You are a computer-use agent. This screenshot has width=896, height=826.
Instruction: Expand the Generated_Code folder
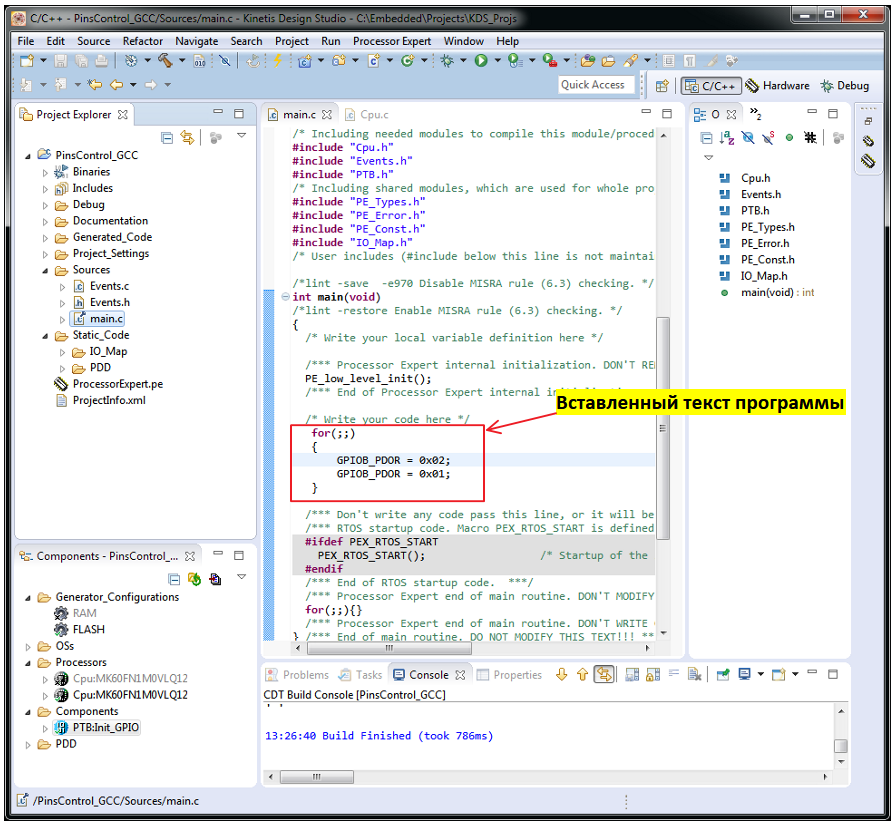[x=45, y=238]
